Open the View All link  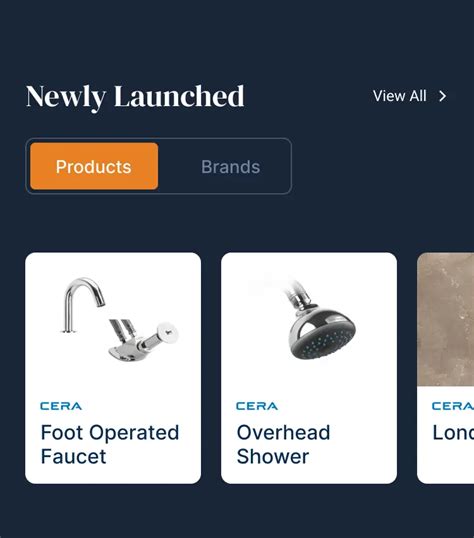(400, 96)
